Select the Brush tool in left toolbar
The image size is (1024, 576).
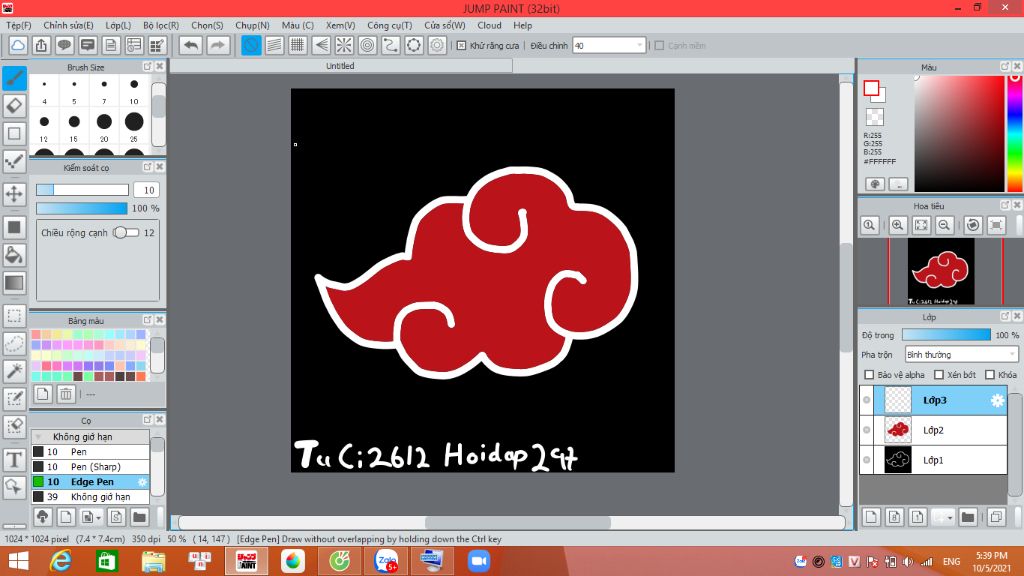click(x=14, y=78)
